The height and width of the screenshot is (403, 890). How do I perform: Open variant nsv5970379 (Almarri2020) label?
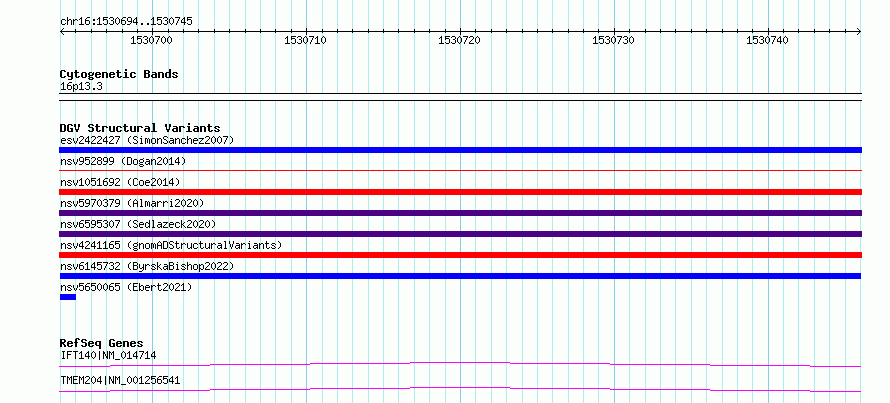coord(132,203)
